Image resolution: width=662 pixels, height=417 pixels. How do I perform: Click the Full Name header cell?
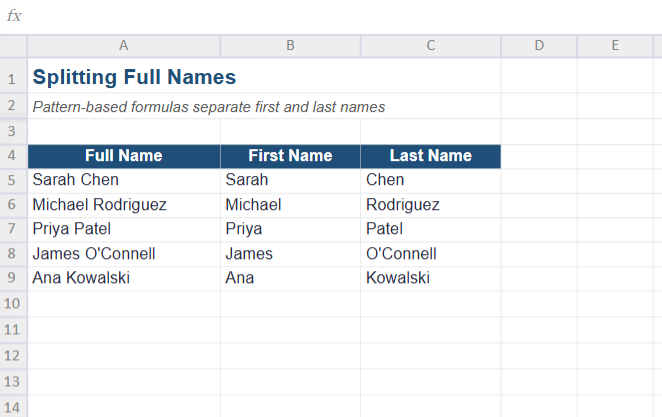pos(124,156)
